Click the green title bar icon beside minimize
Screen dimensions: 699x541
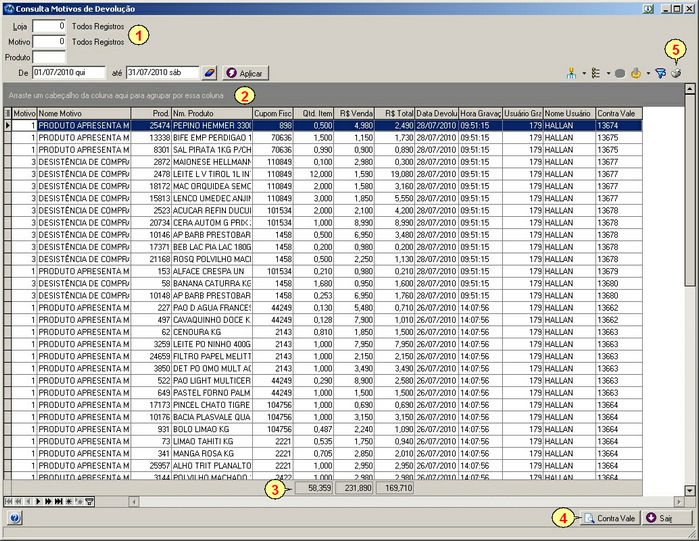648,8
